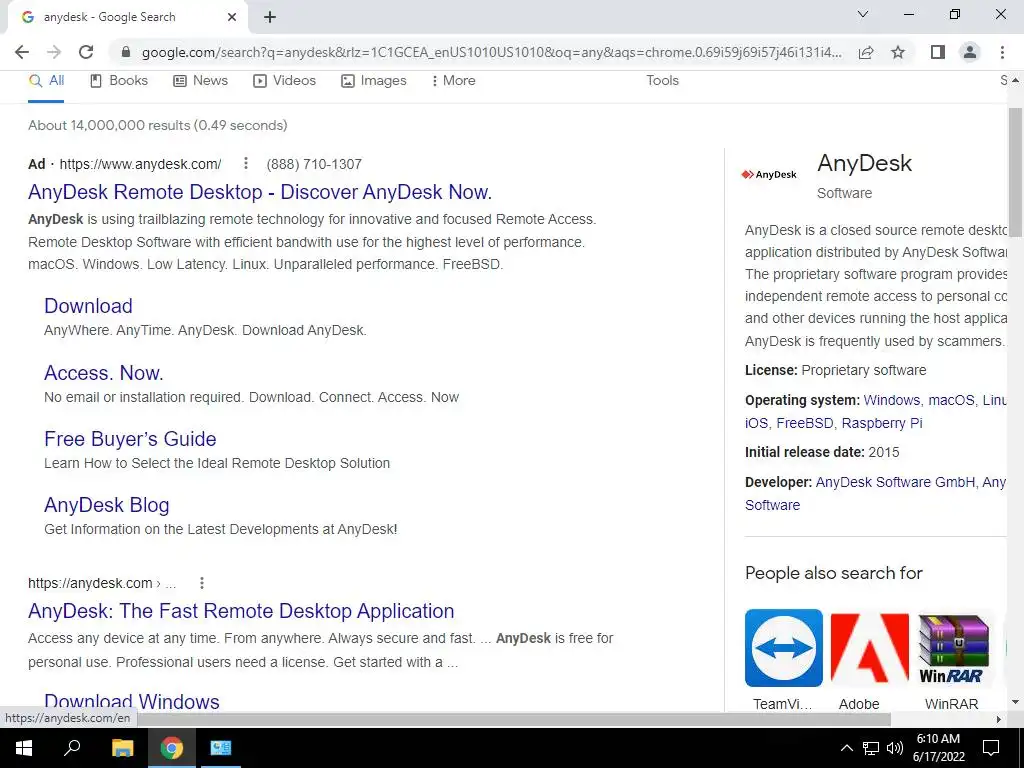Open 'AnyDesk: The Fast Remote Desktop Application'

[241, 611]
